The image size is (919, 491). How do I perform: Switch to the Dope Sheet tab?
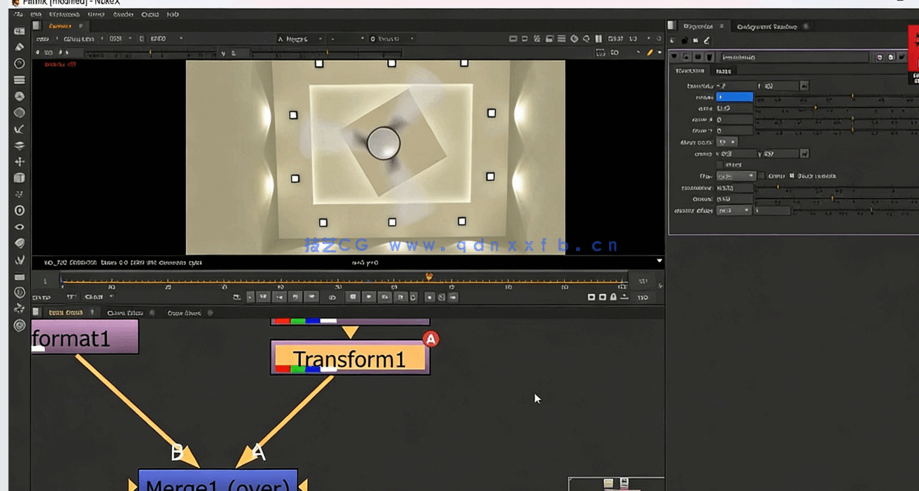pos(184,313)
